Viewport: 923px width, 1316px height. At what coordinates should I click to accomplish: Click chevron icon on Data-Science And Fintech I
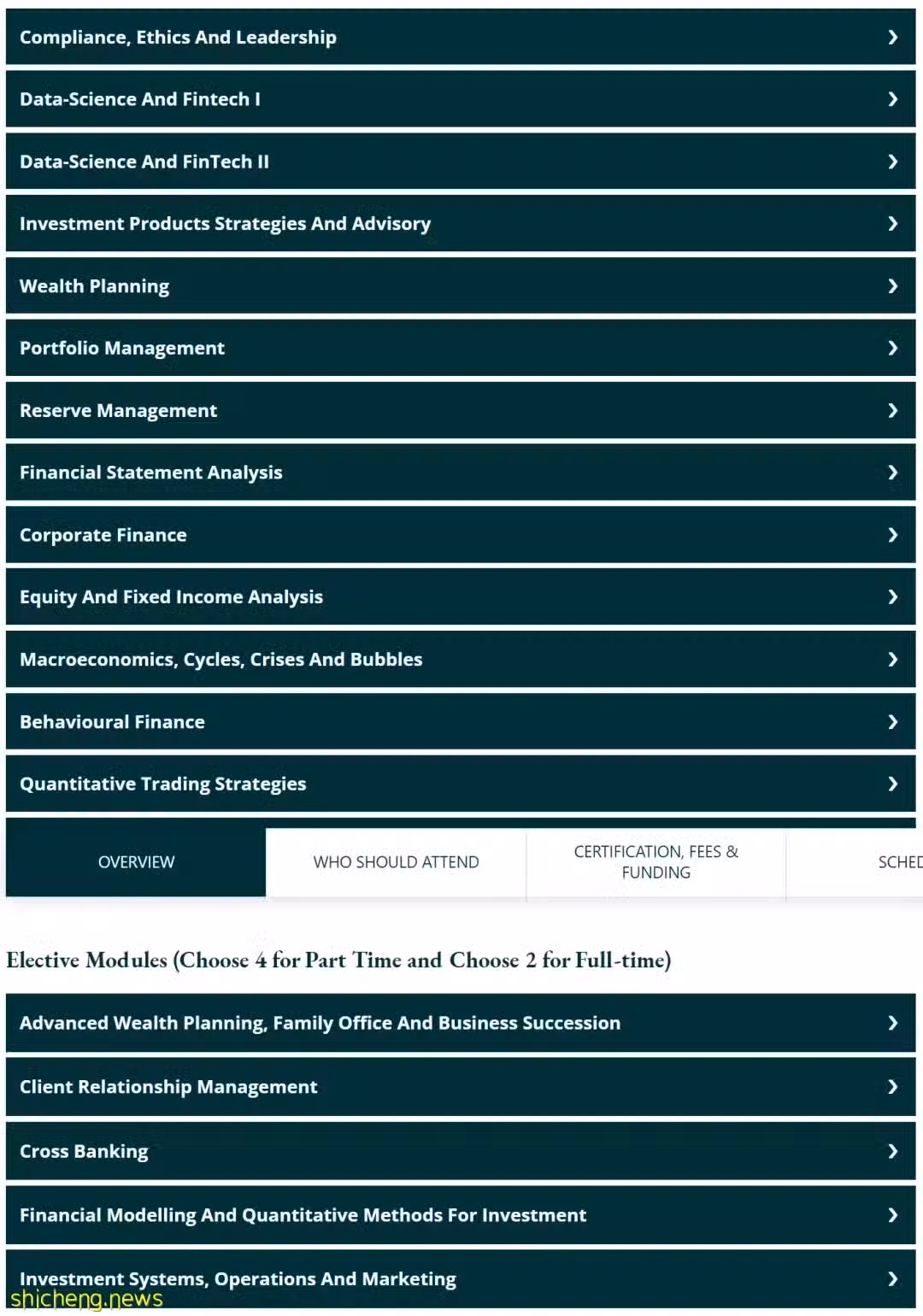pos(893,99)
